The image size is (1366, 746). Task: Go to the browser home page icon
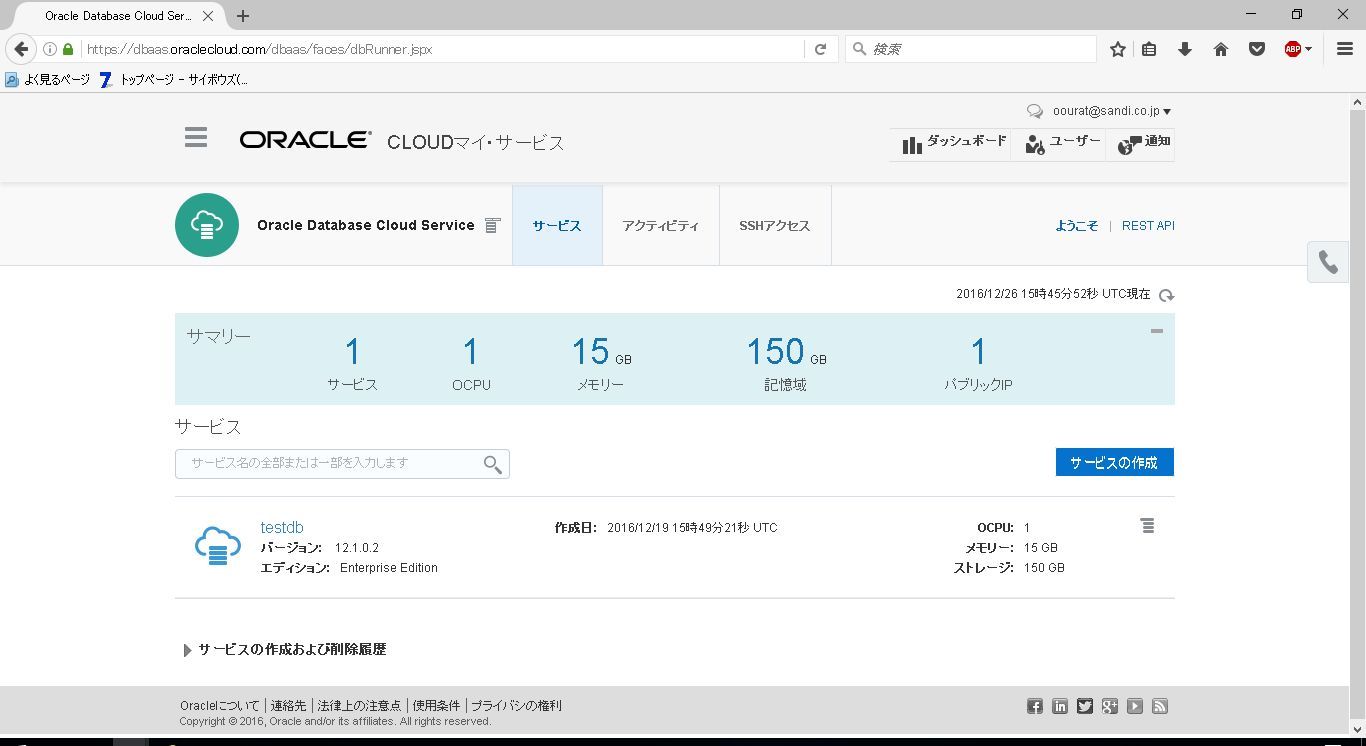pos(1221,49)
